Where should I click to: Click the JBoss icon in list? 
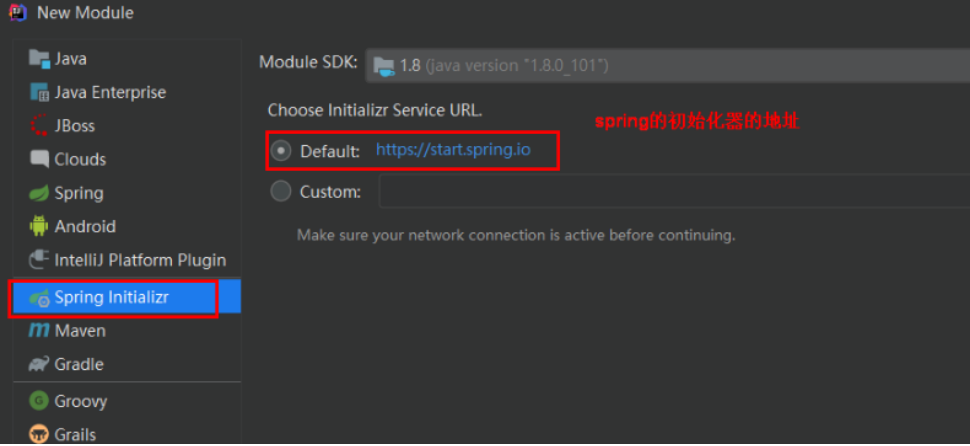[39, 126]
